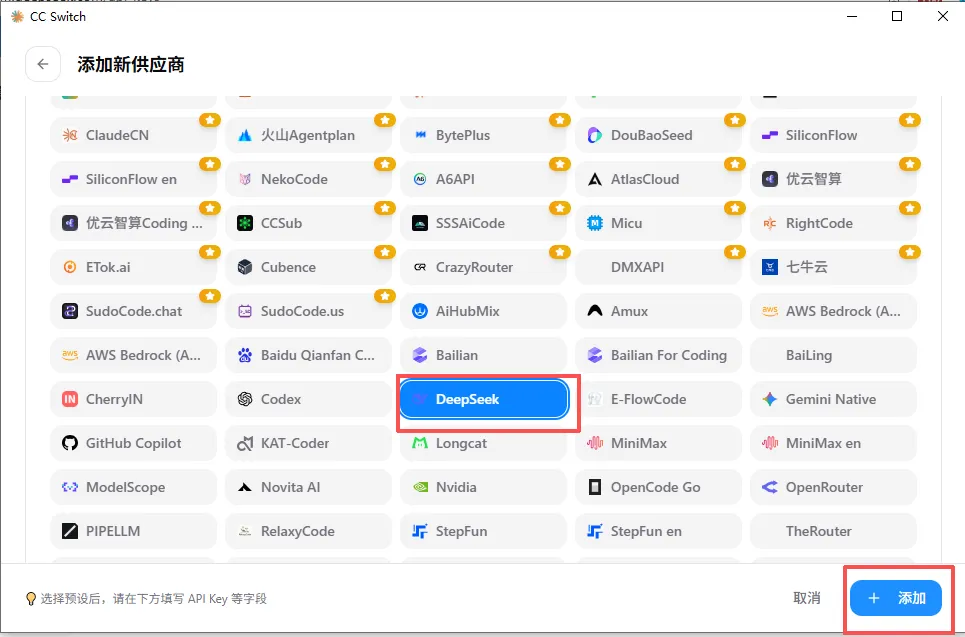Screen dimensions: 965x637
Task: Maximize the CC Switch window
Action: tap(897, 16)
